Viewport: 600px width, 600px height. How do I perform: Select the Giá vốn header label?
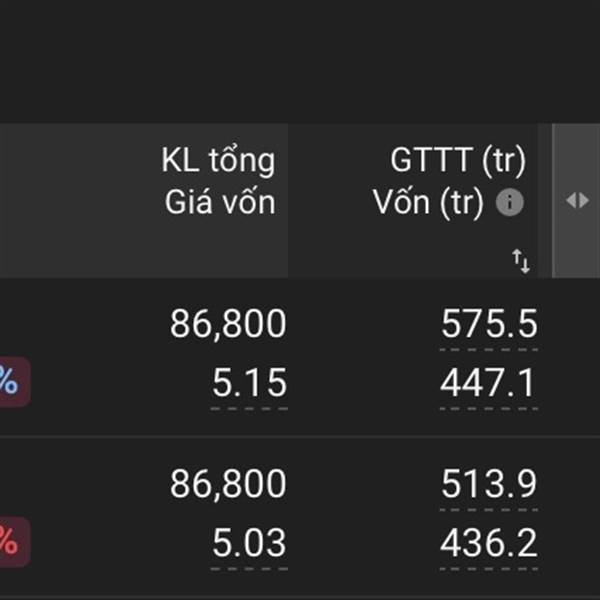click(220, 202)
